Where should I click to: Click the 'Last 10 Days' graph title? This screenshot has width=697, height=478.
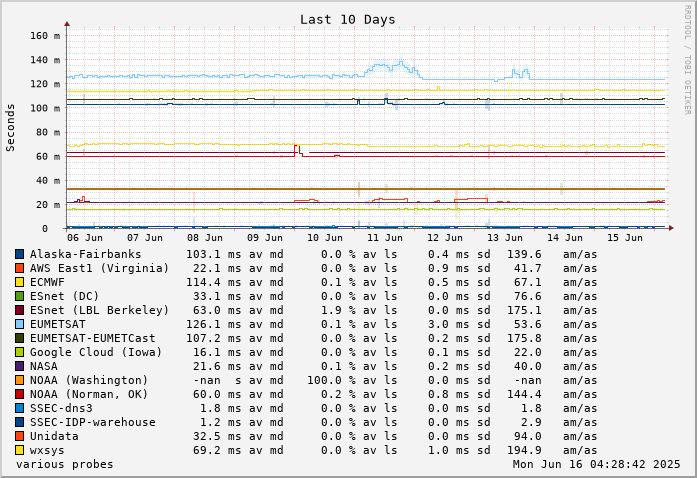tap(347, 20)
